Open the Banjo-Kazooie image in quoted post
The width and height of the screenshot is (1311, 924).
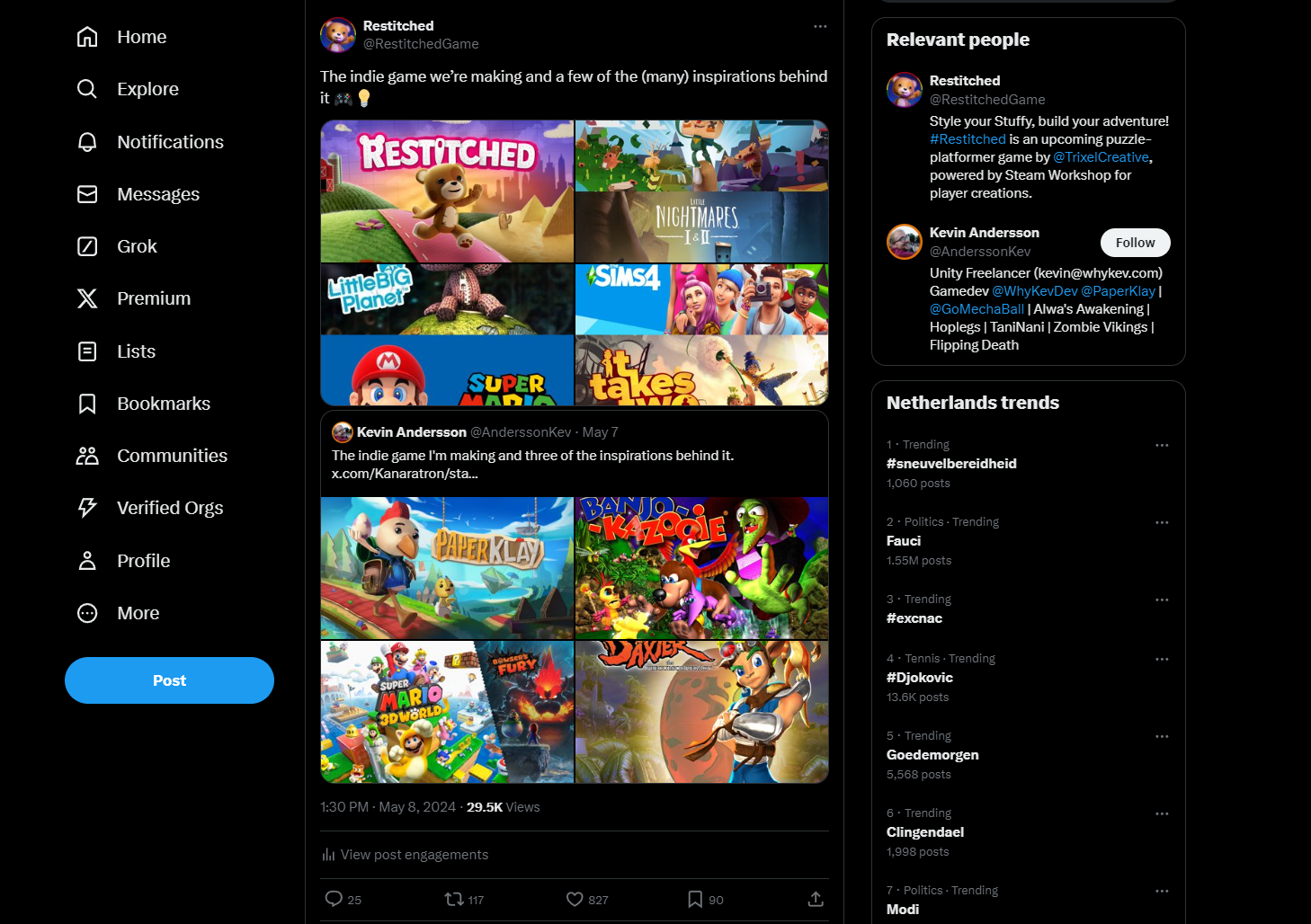701,568
